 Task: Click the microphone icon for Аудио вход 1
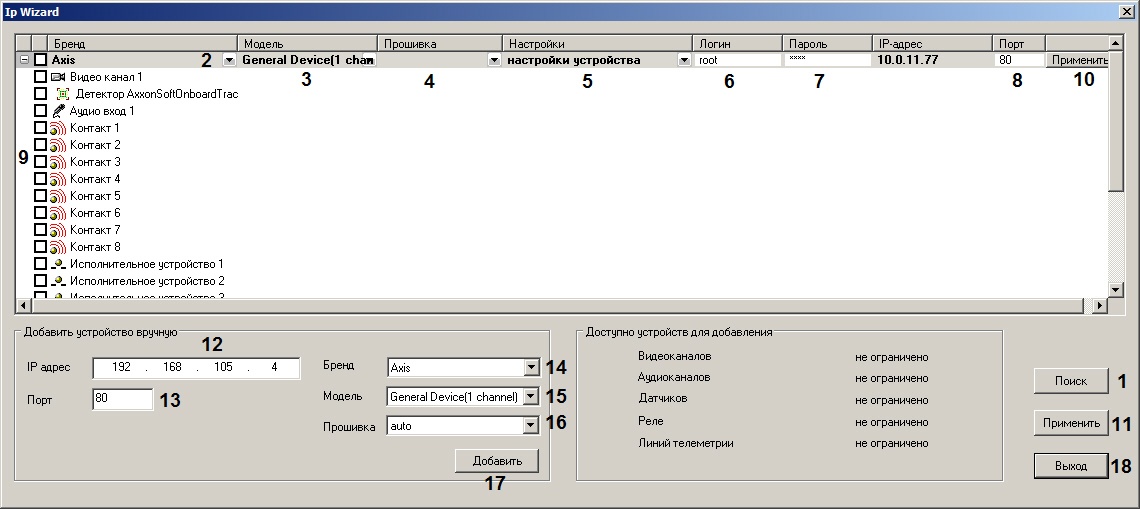coord(58,111)
